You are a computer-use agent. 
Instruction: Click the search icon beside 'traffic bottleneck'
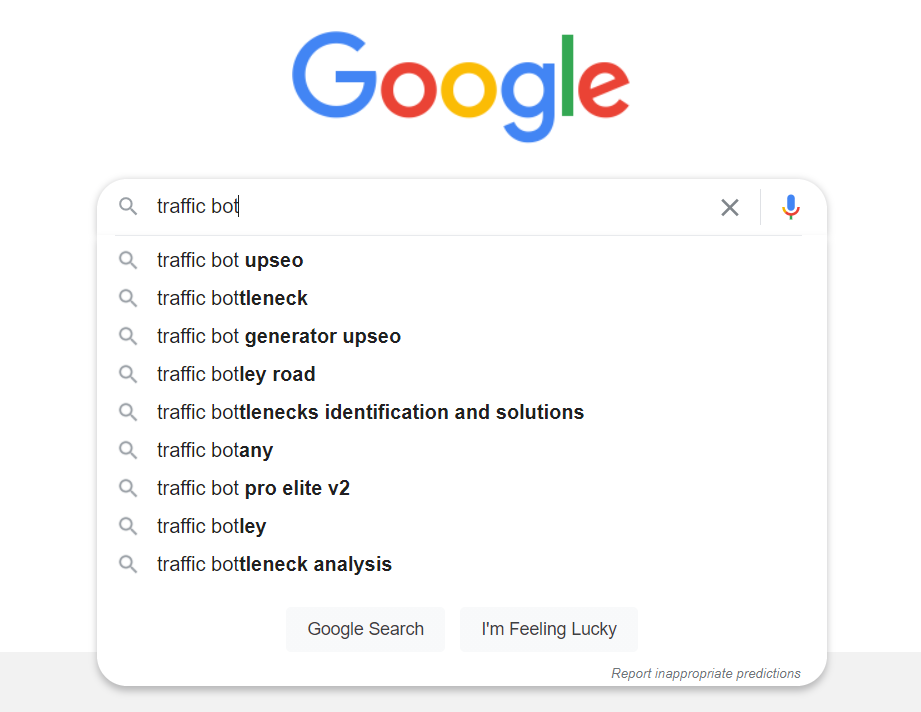(128, 298)
